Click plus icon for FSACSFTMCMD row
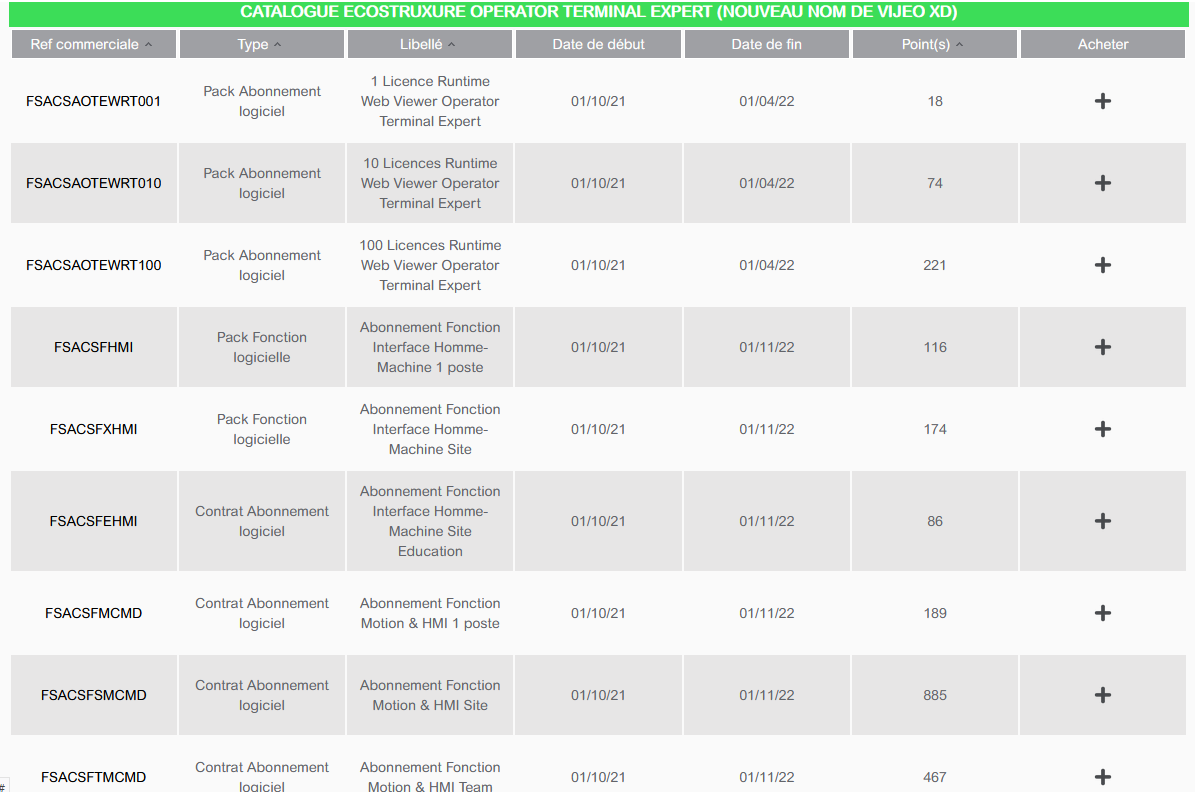 (x=1103, y=777)
